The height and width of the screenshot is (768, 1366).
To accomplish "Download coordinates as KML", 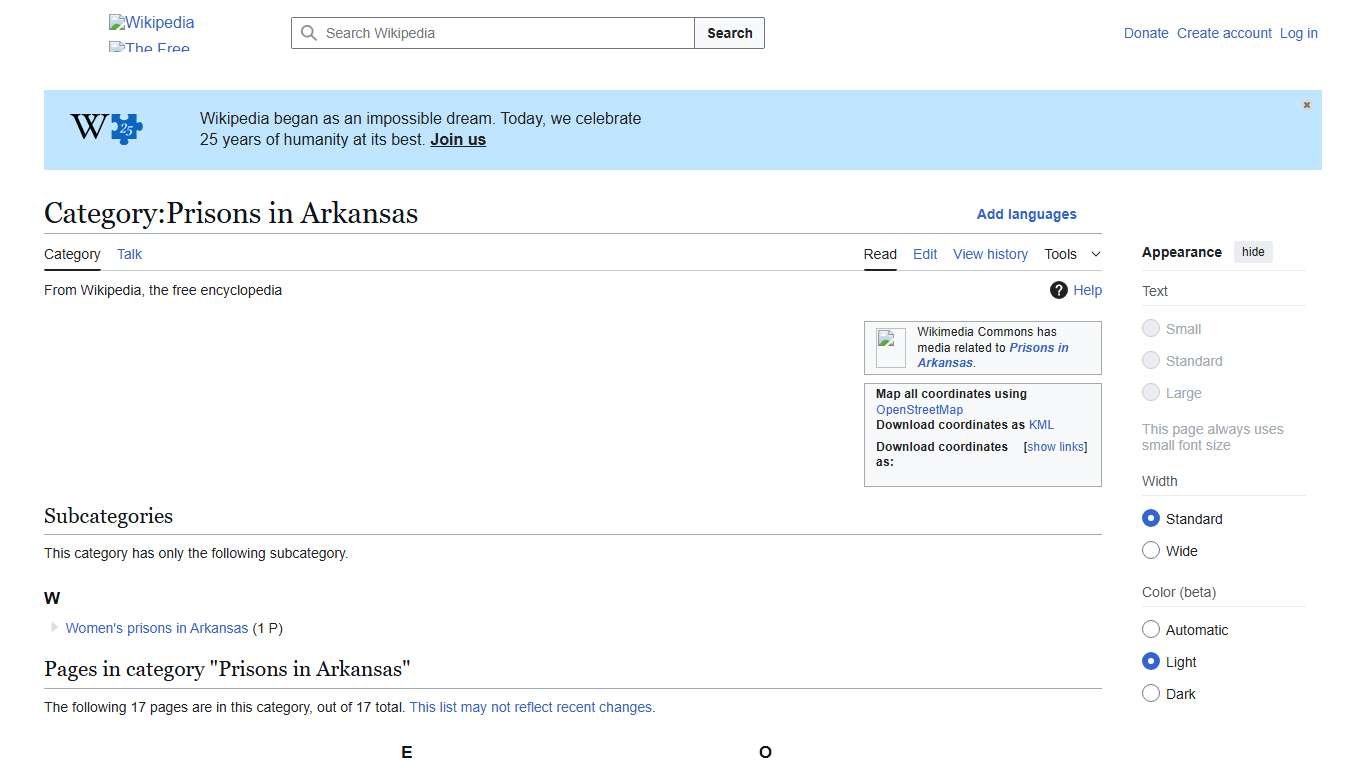I will coord(1041,424).
